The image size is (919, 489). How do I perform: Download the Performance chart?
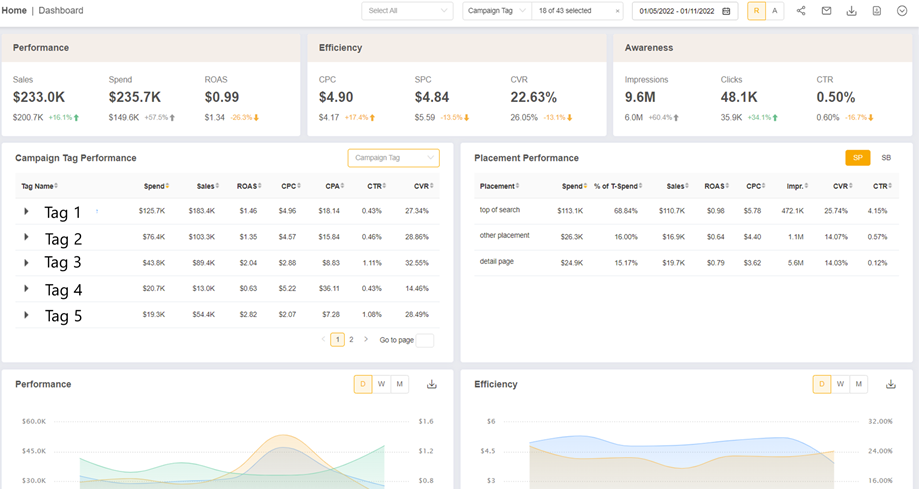point(432,384)
